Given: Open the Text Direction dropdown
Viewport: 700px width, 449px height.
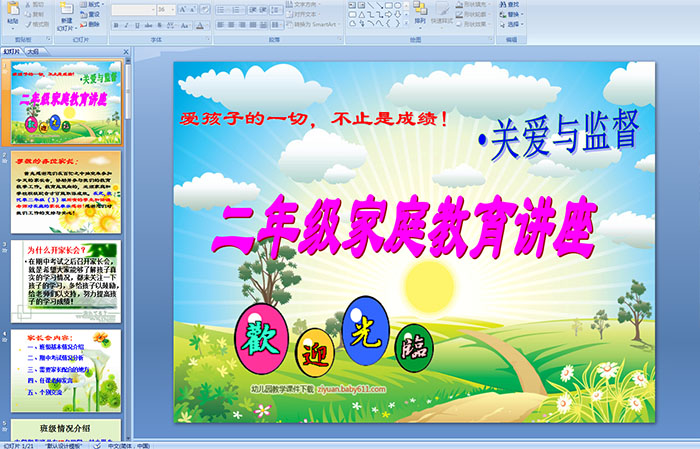Looking at the screenshot, I should pyautogui.click(x=303, y=4).
